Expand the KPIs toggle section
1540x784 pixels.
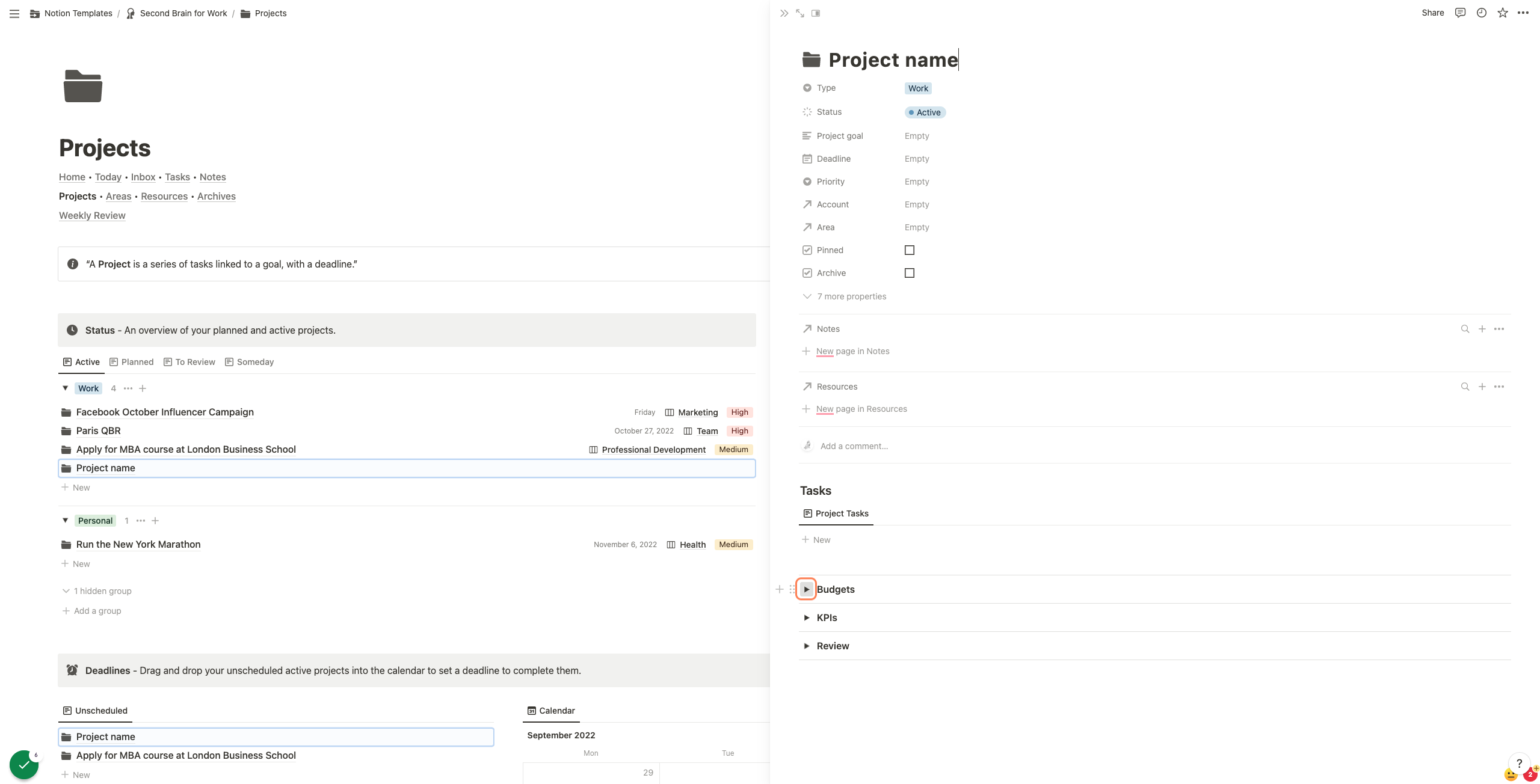(806, 617)
